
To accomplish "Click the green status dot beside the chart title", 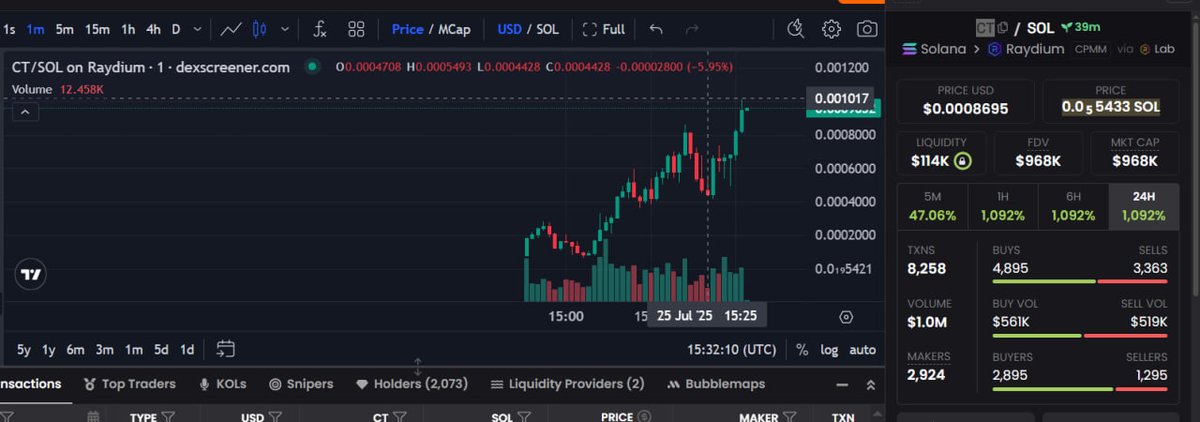I will [x=312, y=67].
